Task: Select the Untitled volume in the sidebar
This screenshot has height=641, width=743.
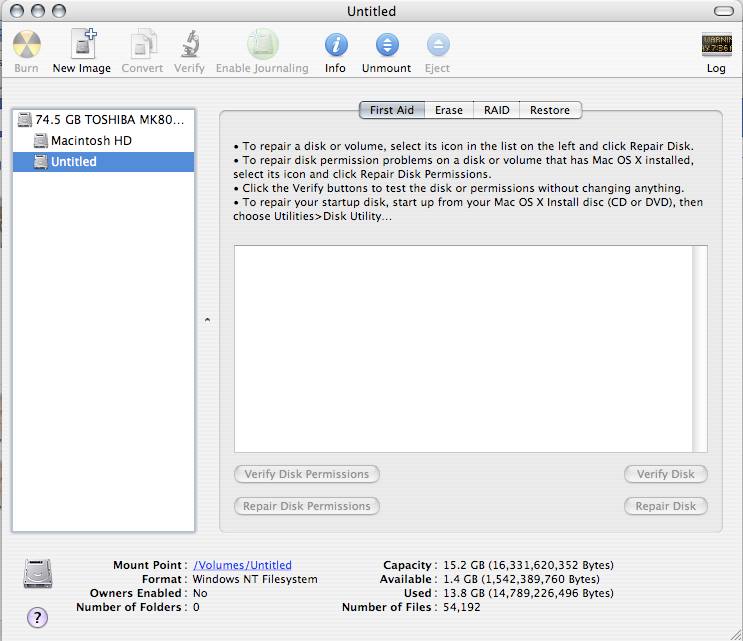Action: [103, 162]
